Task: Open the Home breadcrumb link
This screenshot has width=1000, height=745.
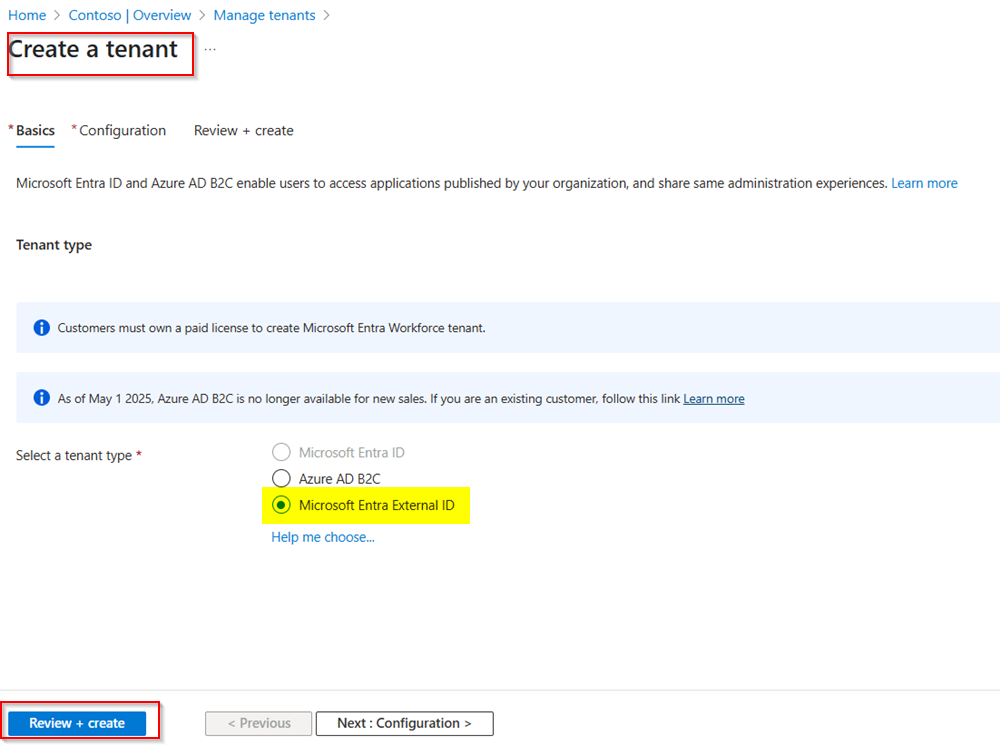Action: coord(27,15)
